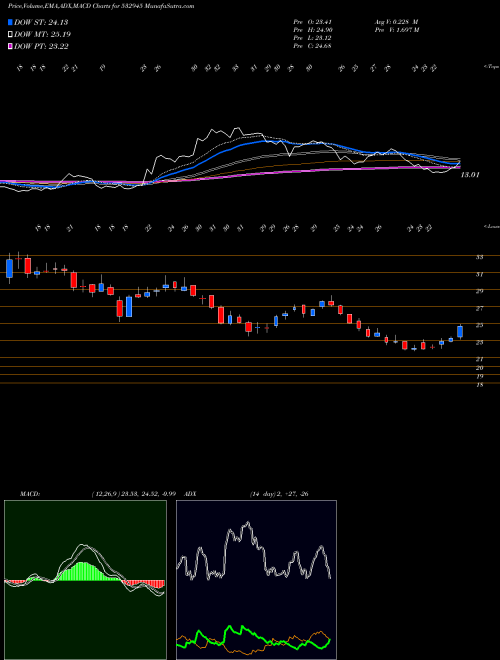Screen dimensions: 500x660
Task: Click the 31 price axis label
Action: 479,274
